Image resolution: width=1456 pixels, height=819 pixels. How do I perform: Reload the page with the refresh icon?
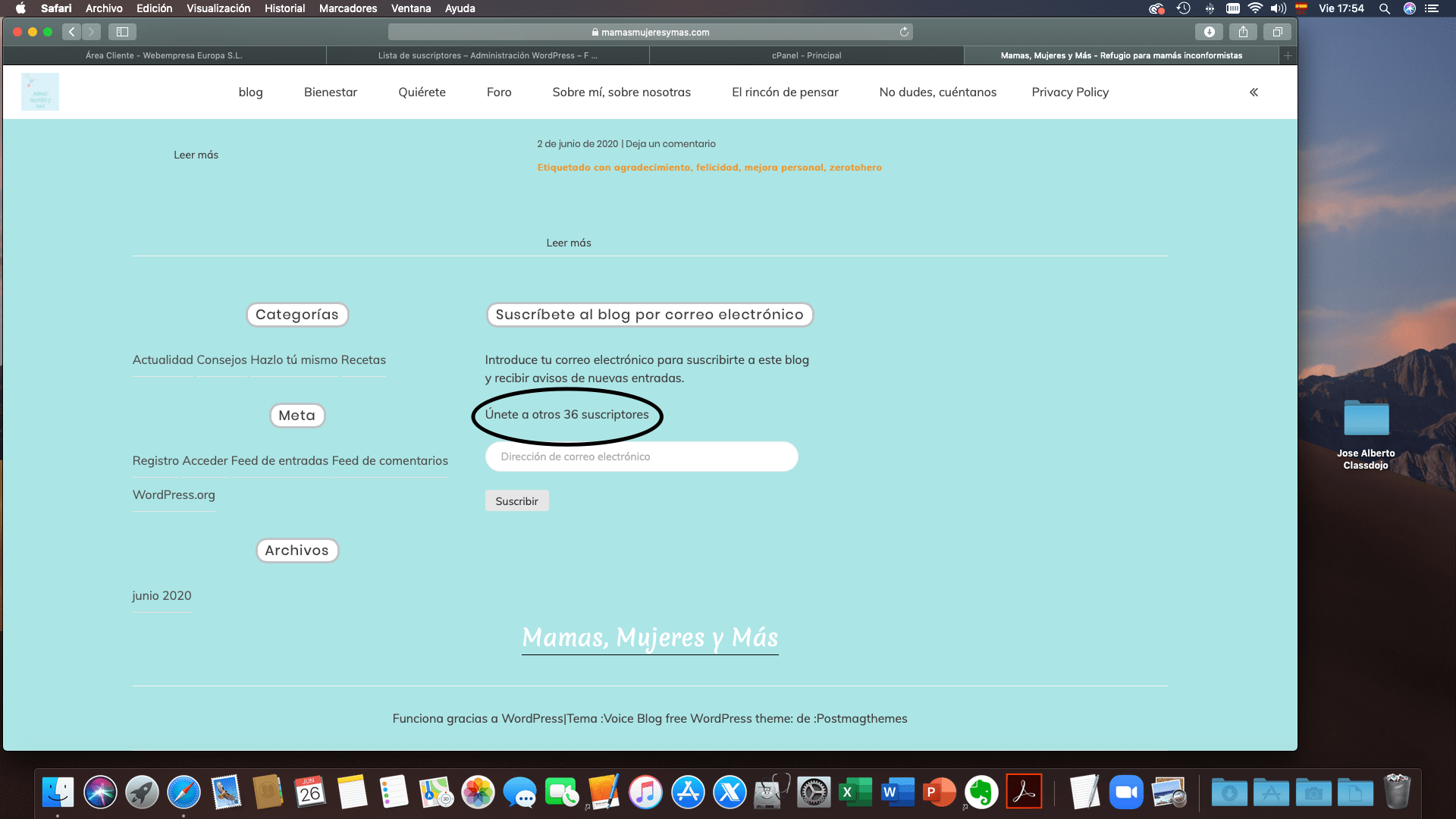904,32
